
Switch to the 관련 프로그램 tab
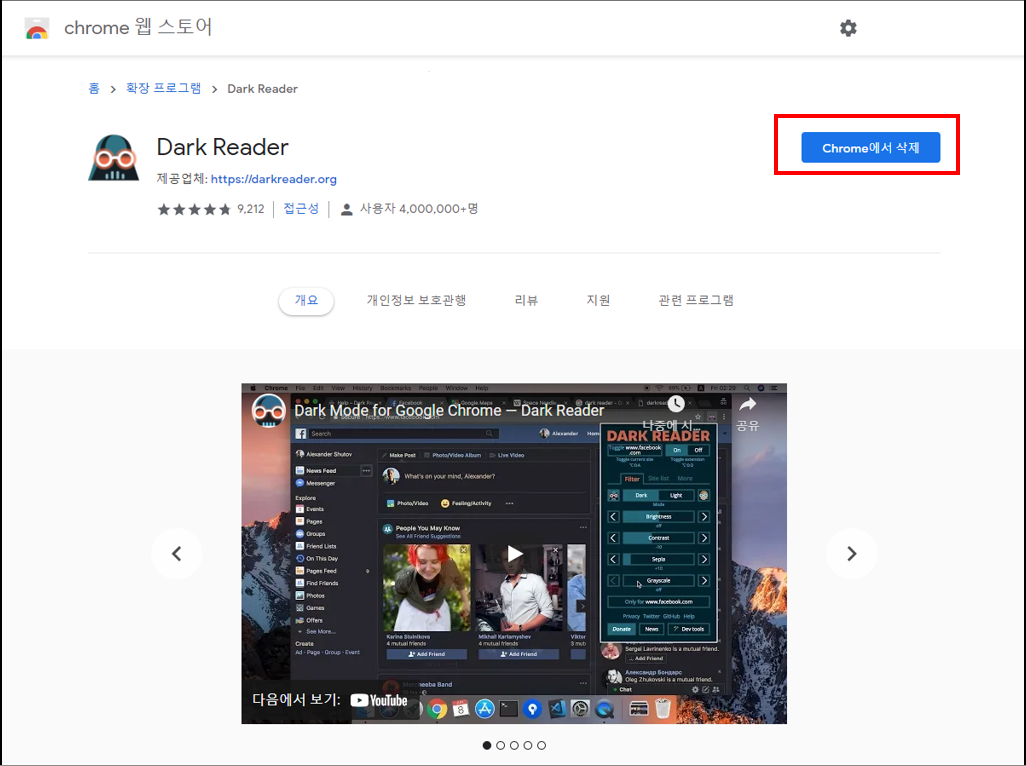696,300
